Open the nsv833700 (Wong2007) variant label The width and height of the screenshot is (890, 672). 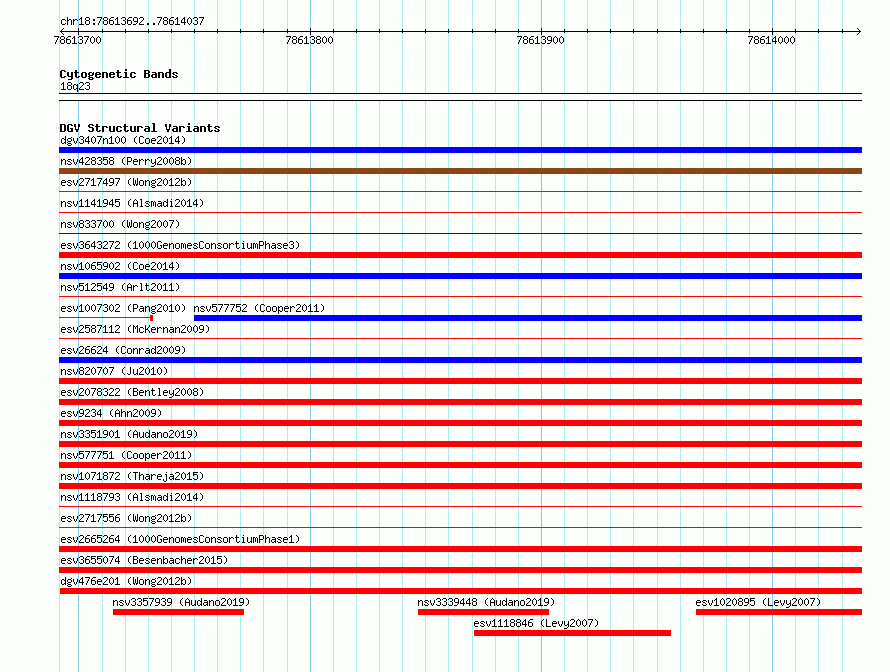pyautogui.click(x=120, y=224)
